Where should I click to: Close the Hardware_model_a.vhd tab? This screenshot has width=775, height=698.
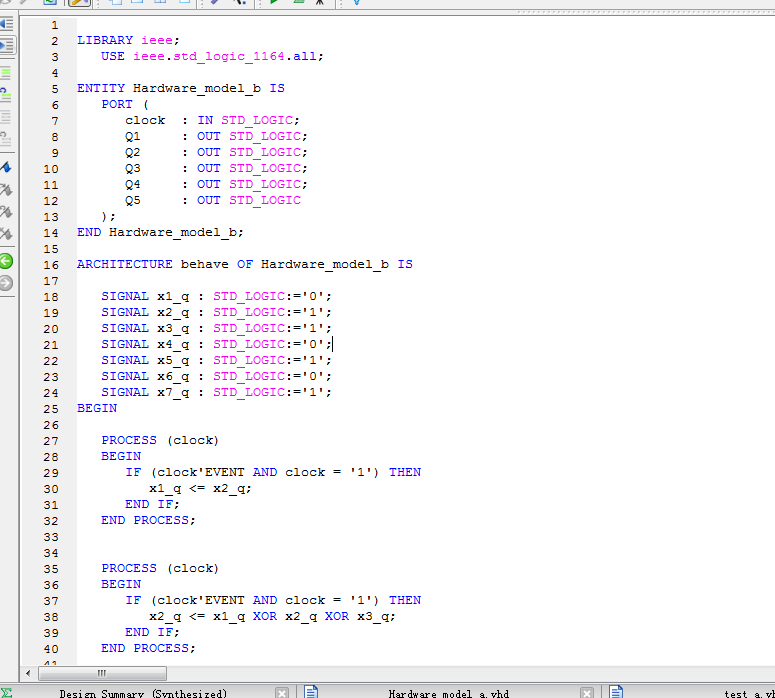587,693
